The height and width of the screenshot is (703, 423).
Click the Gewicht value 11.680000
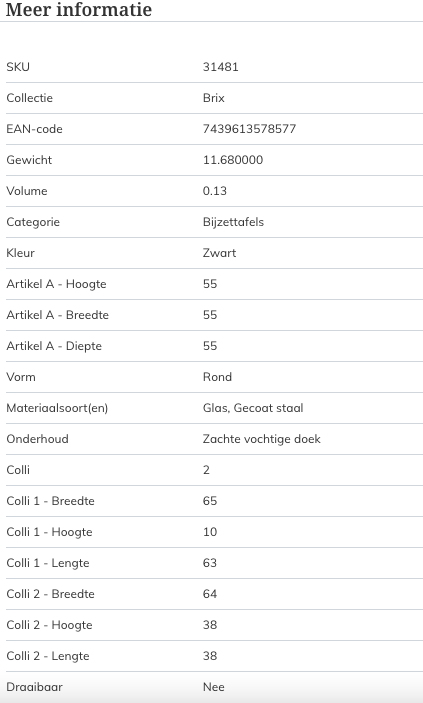tap(233, 160)
